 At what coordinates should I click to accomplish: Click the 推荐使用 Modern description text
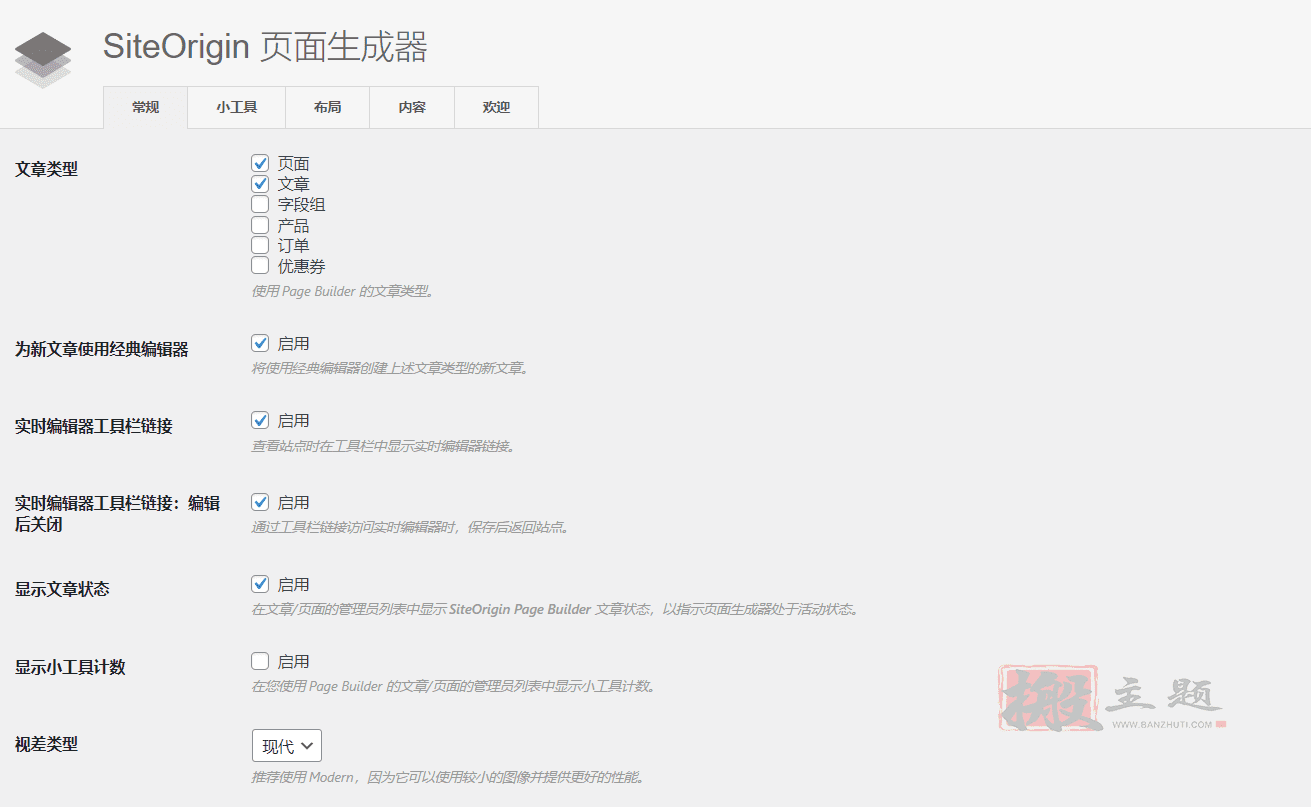(448, 777)
